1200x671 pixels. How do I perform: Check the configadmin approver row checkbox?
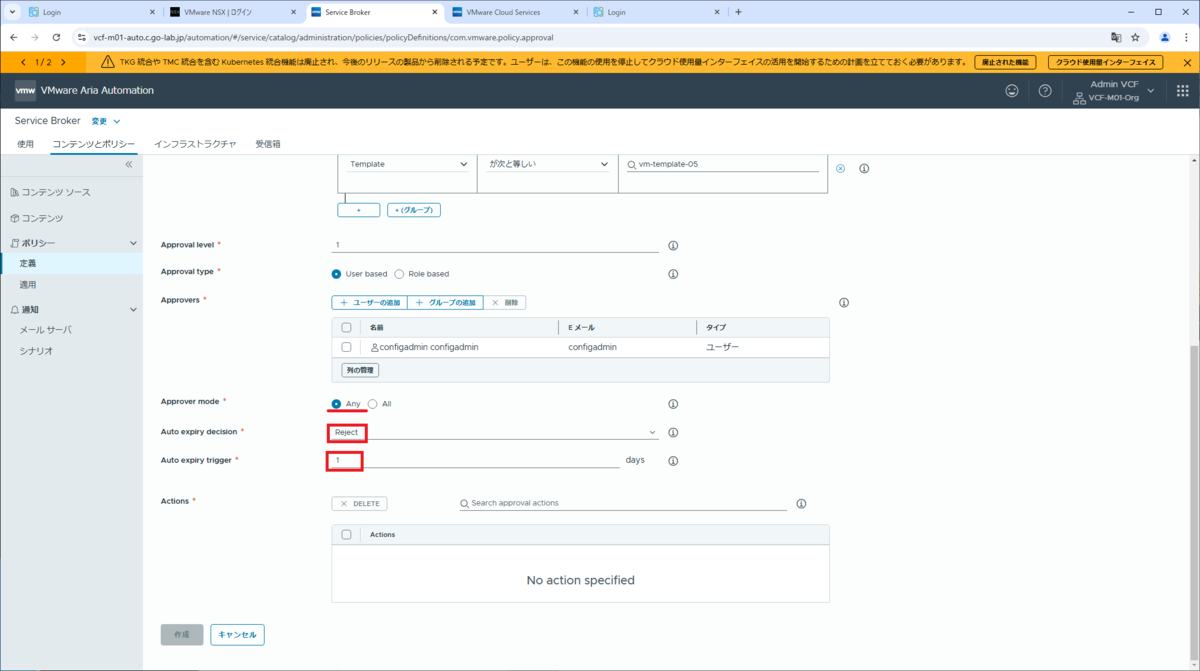[x=346, y=347]
